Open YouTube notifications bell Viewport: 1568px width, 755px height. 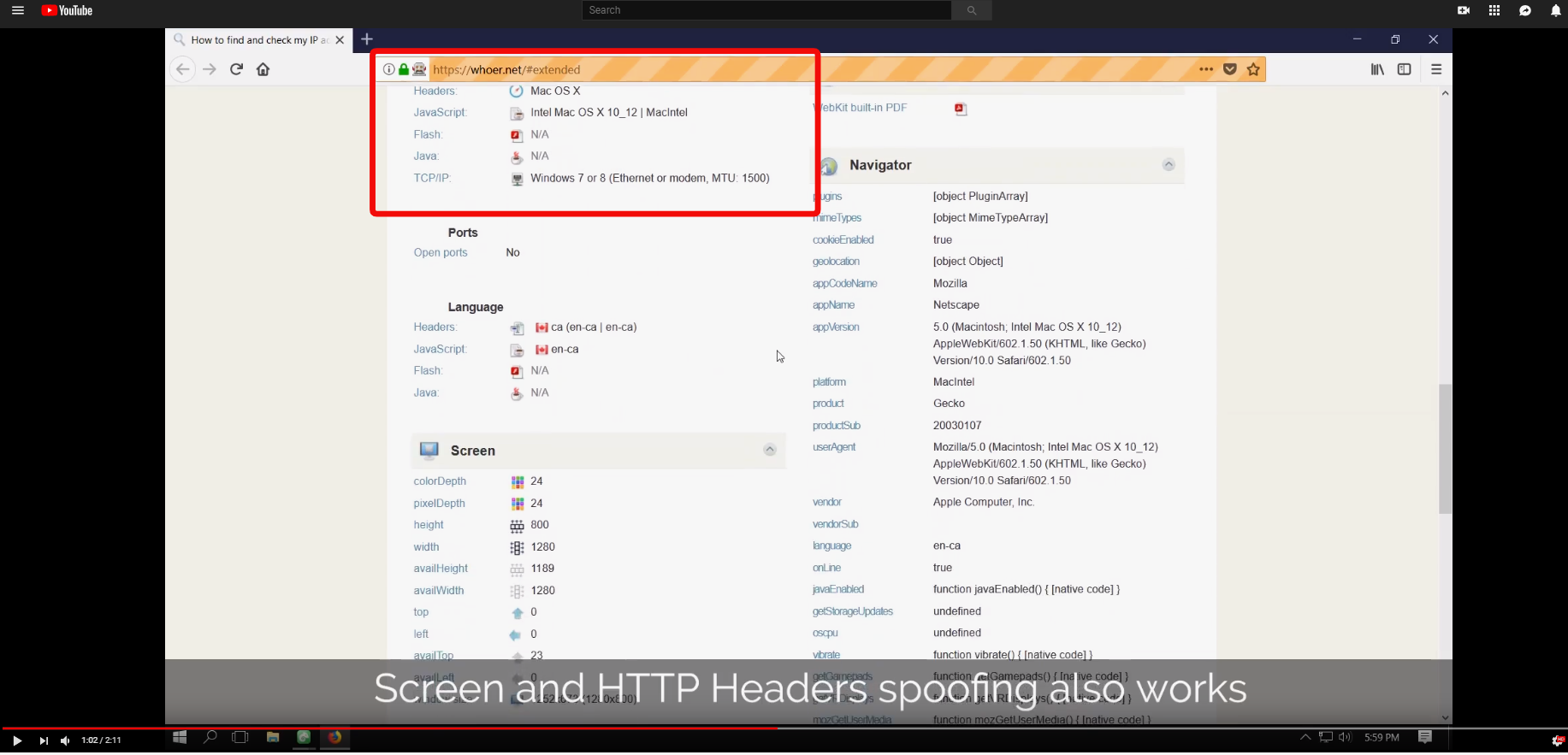pos(1556,10)
